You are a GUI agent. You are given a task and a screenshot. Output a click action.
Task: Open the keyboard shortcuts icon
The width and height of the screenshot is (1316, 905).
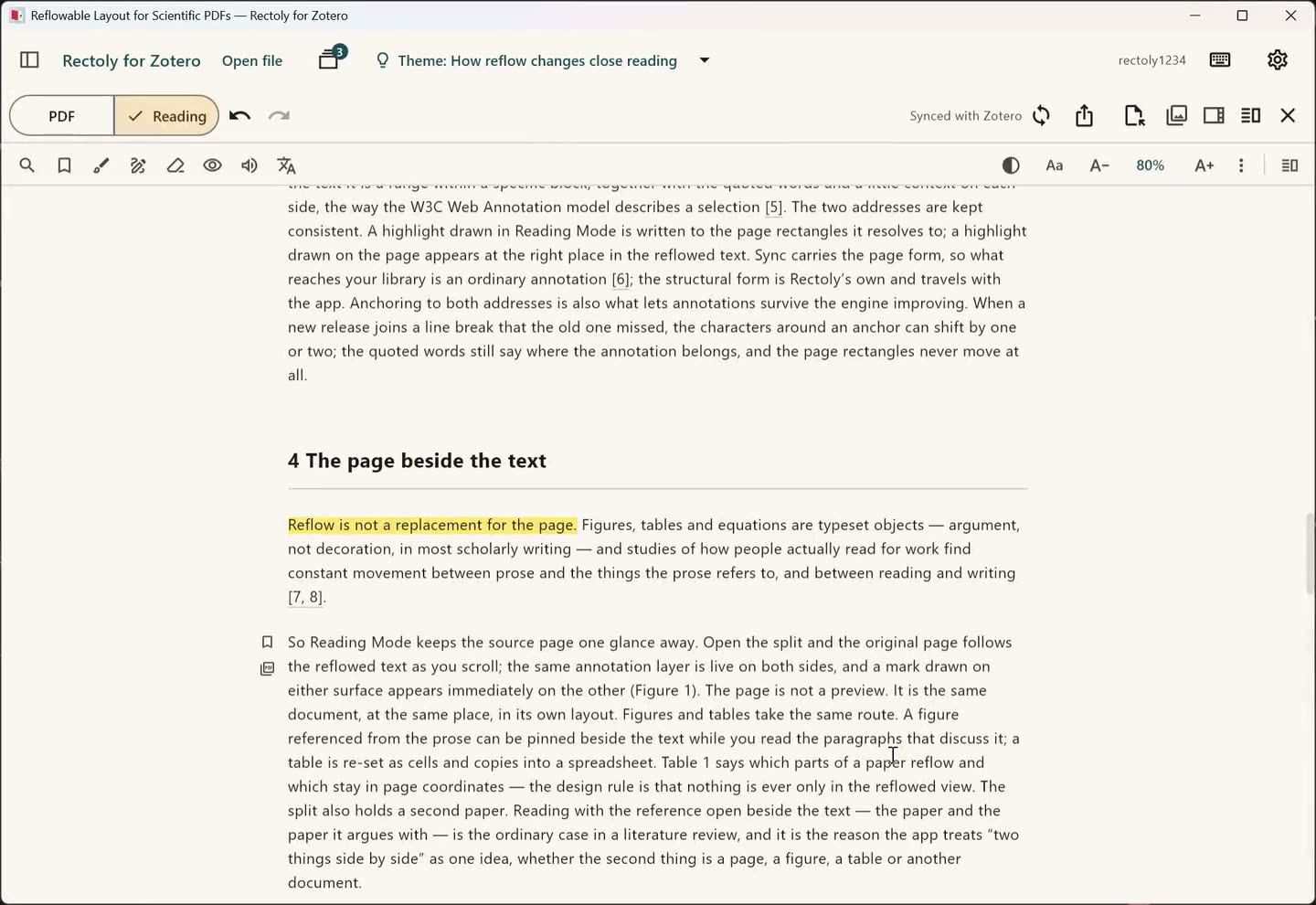coord(1220,60)
